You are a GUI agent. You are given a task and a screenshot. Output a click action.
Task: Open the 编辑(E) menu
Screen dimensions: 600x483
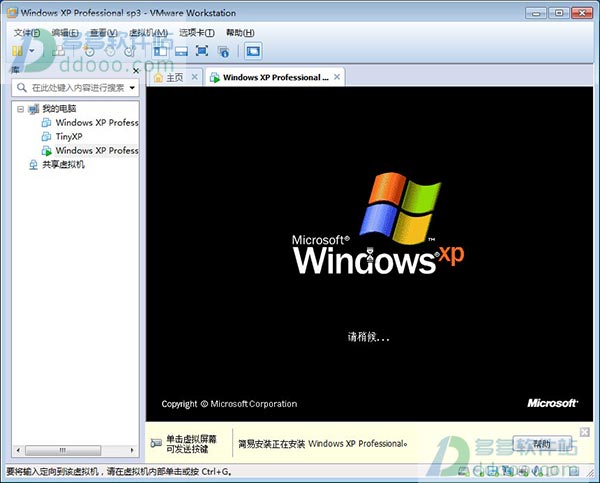[65, 33]
